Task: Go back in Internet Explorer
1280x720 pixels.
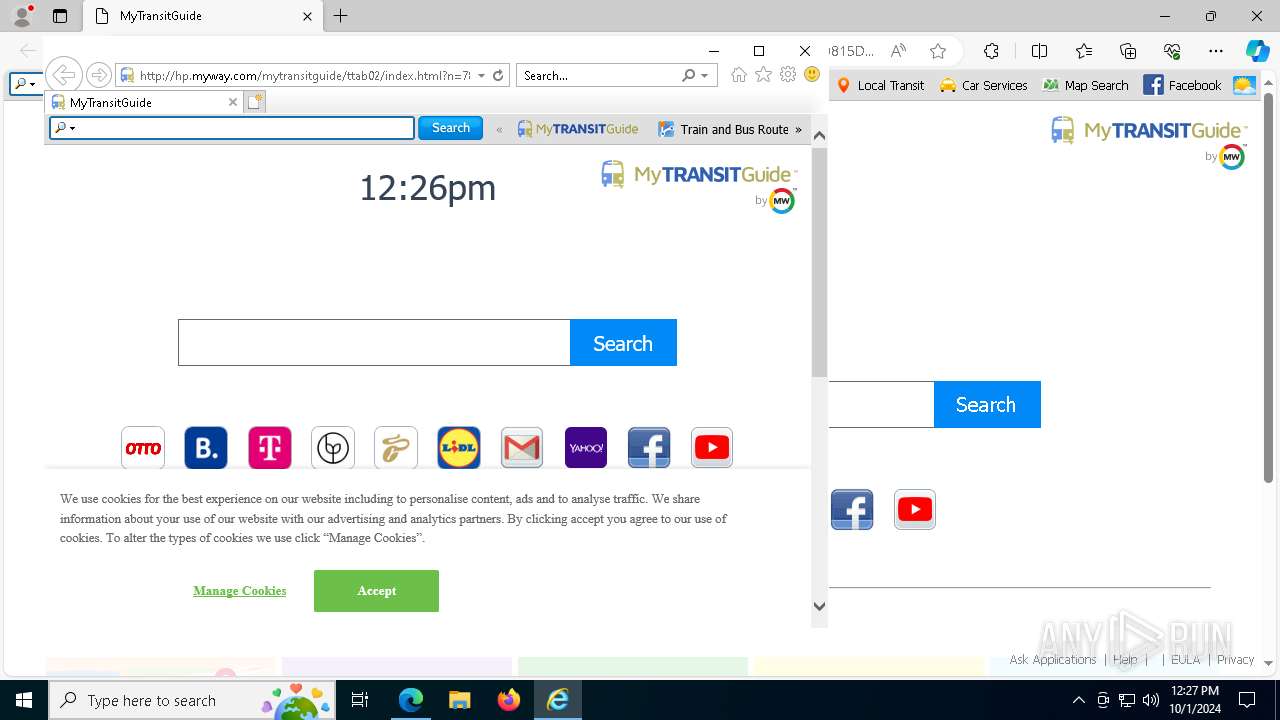Action: pyautogui.click(x=64, y=75)
